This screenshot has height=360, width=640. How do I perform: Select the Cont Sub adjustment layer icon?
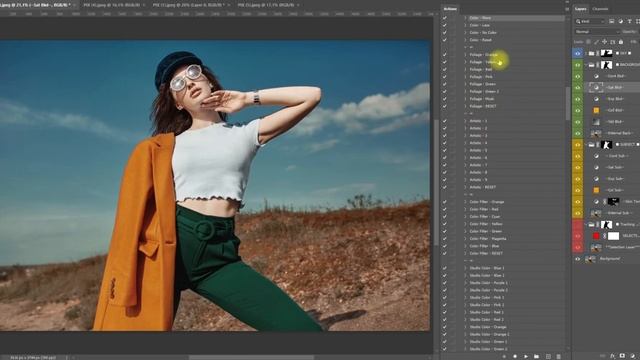(x=596, y=156)
